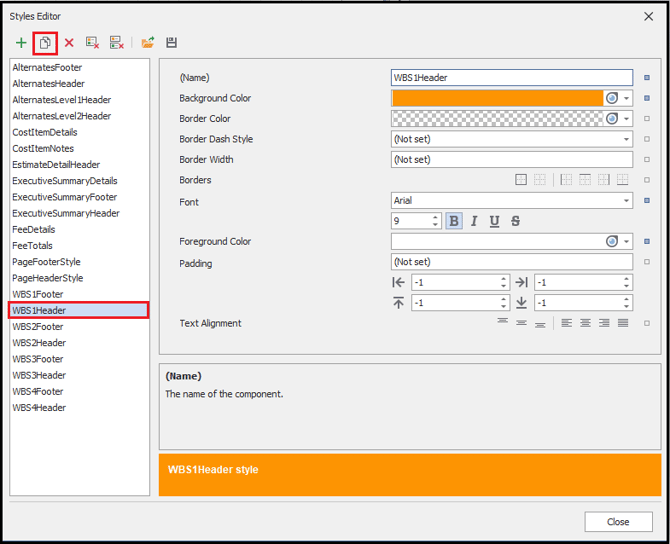Toggle Strikethrough font style

pos(515,221)
